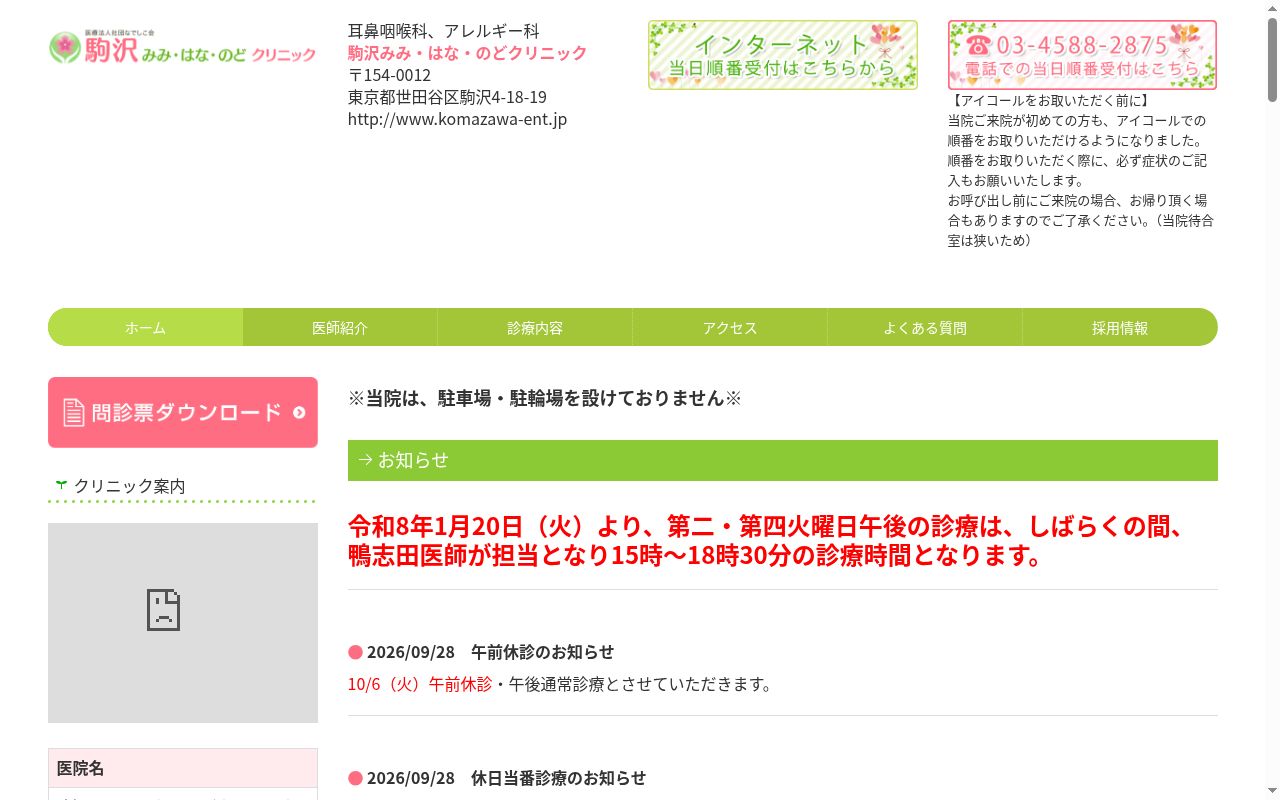This screenshot has height=800, width=1280.
Task: Click the sprout icon beside クリニック案内
Action: pos(61,486)
